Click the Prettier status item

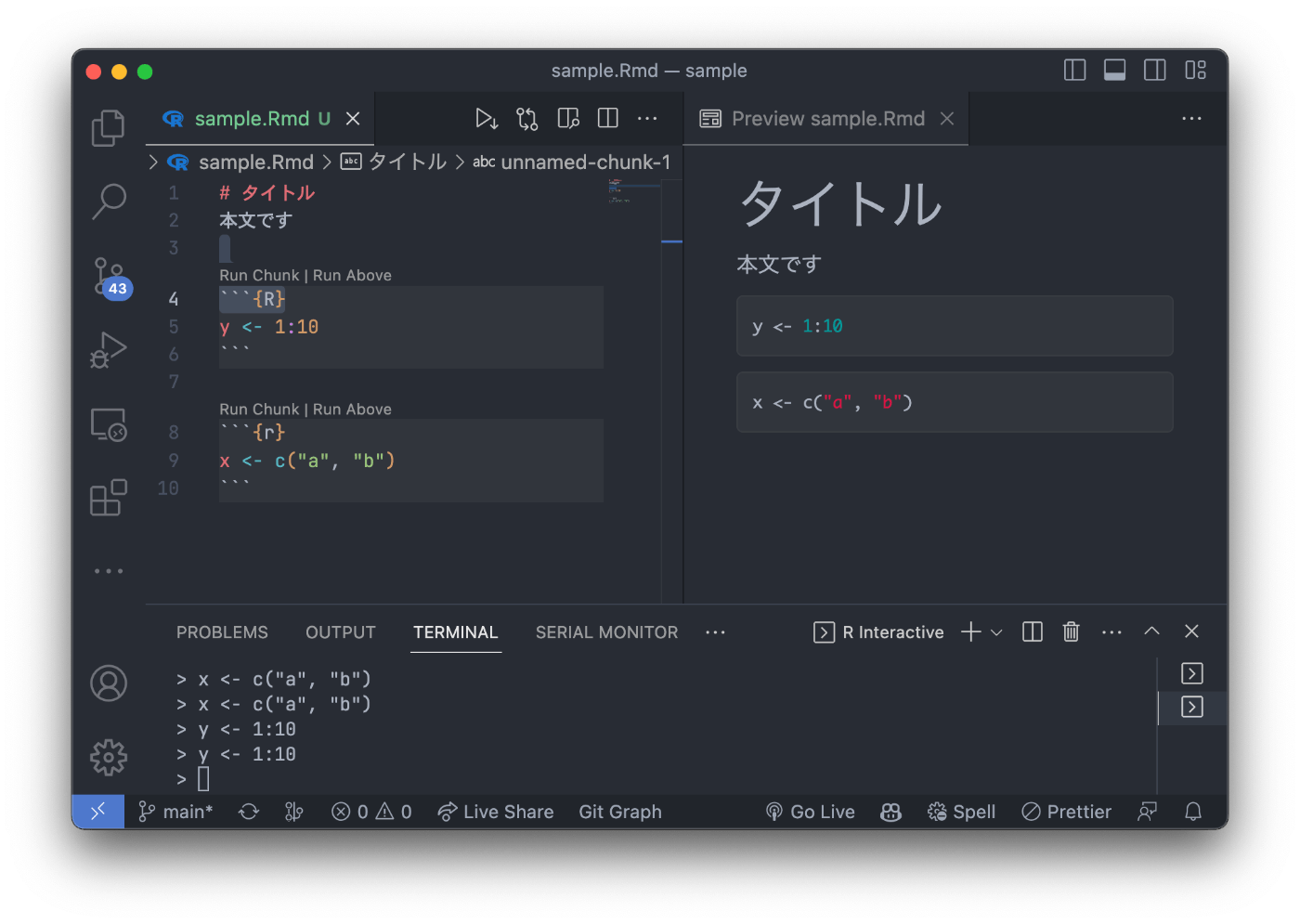click(x=1066, y=812)
